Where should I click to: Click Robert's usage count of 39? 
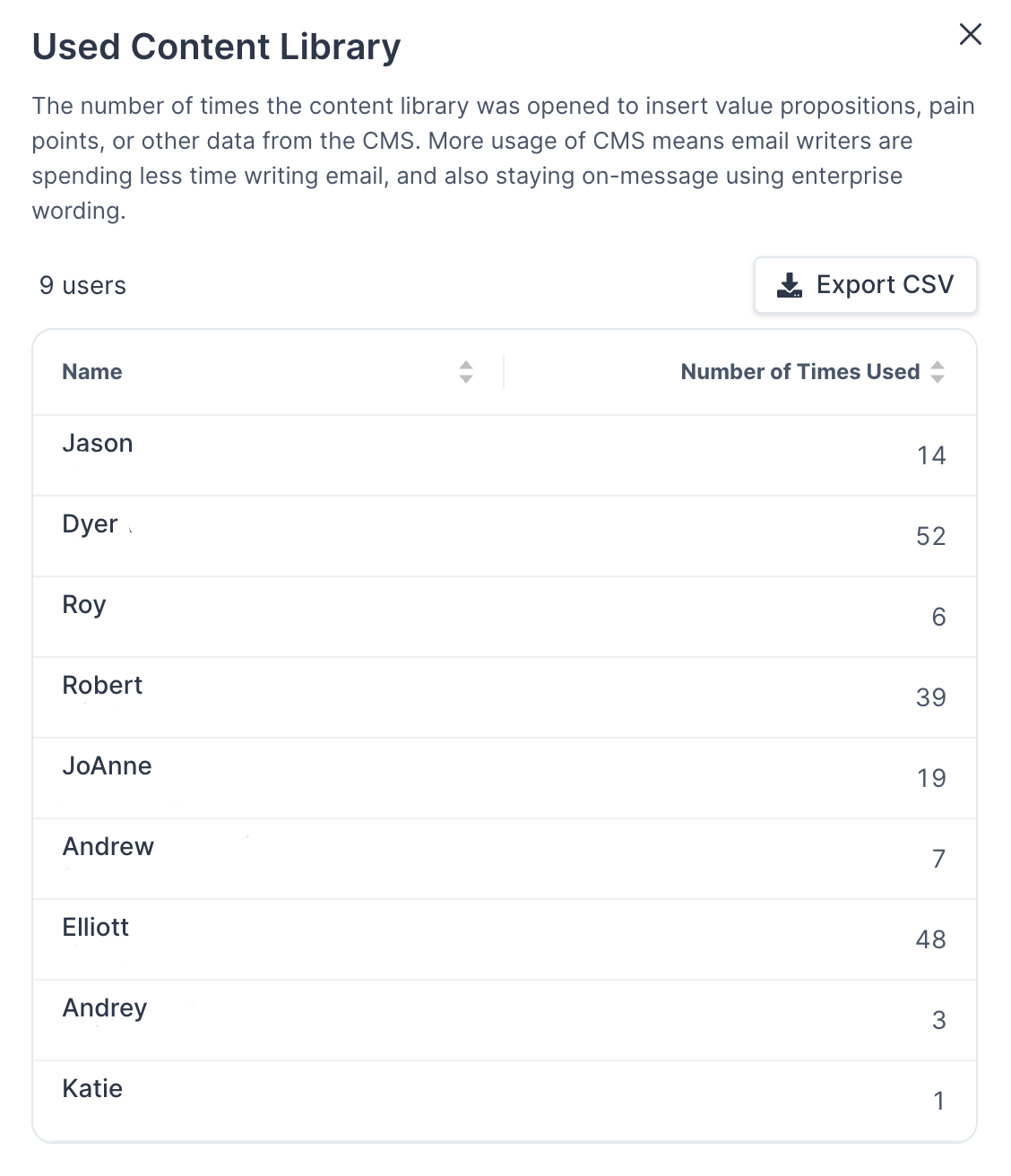[931, 697]
